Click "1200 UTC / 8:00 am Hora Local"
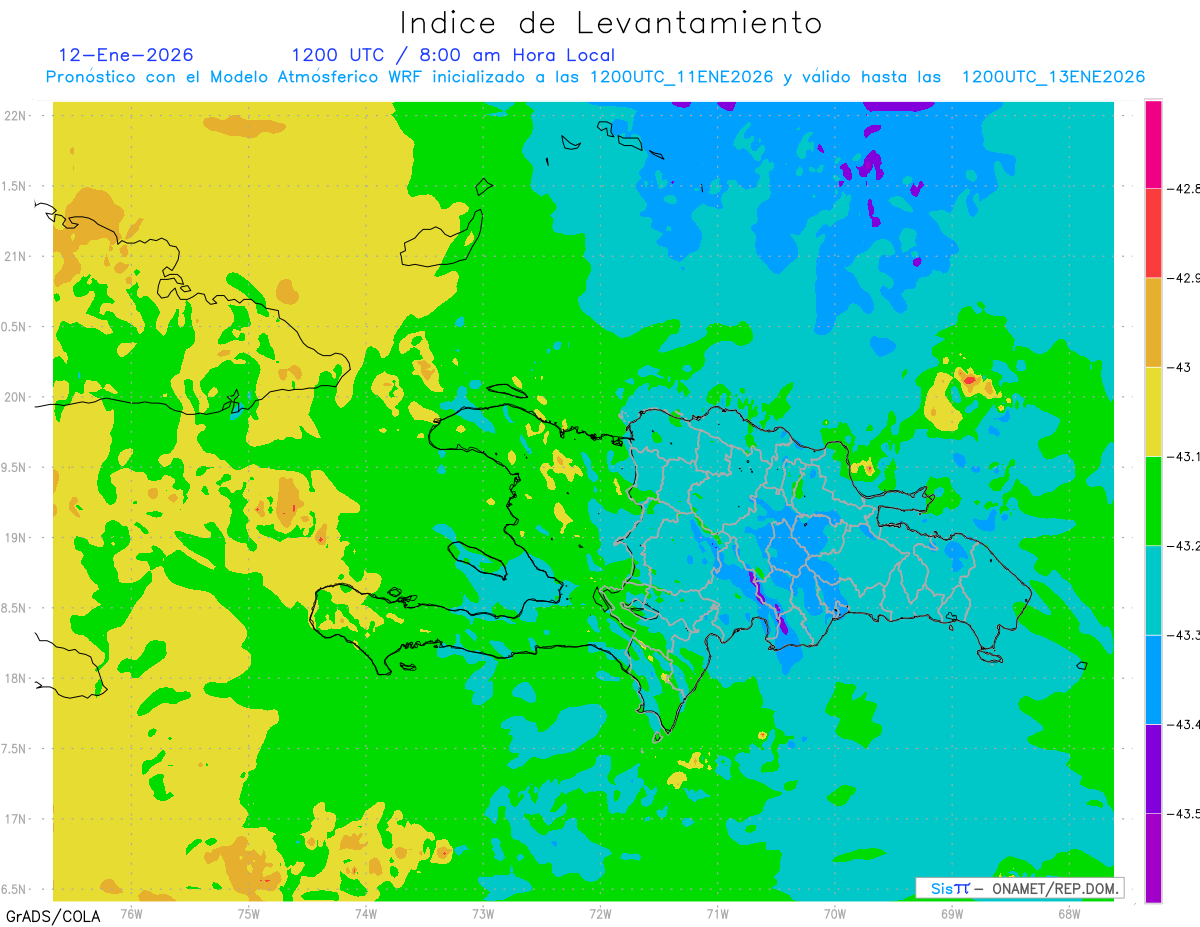The width and height of the screenshot is (1200, 927). (453, 55)
